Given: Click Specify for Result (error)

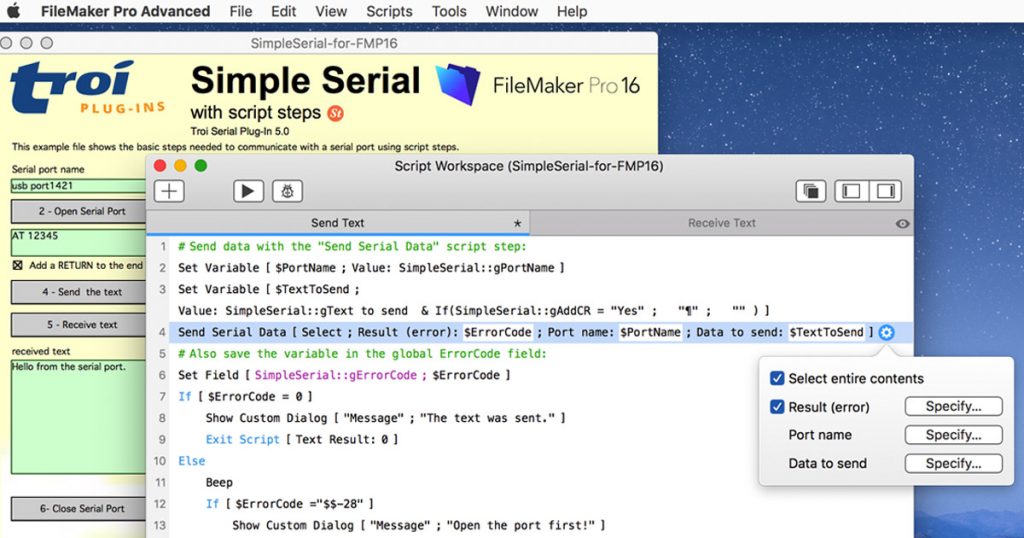Looking at the screenshot, I should coord(953,406).
